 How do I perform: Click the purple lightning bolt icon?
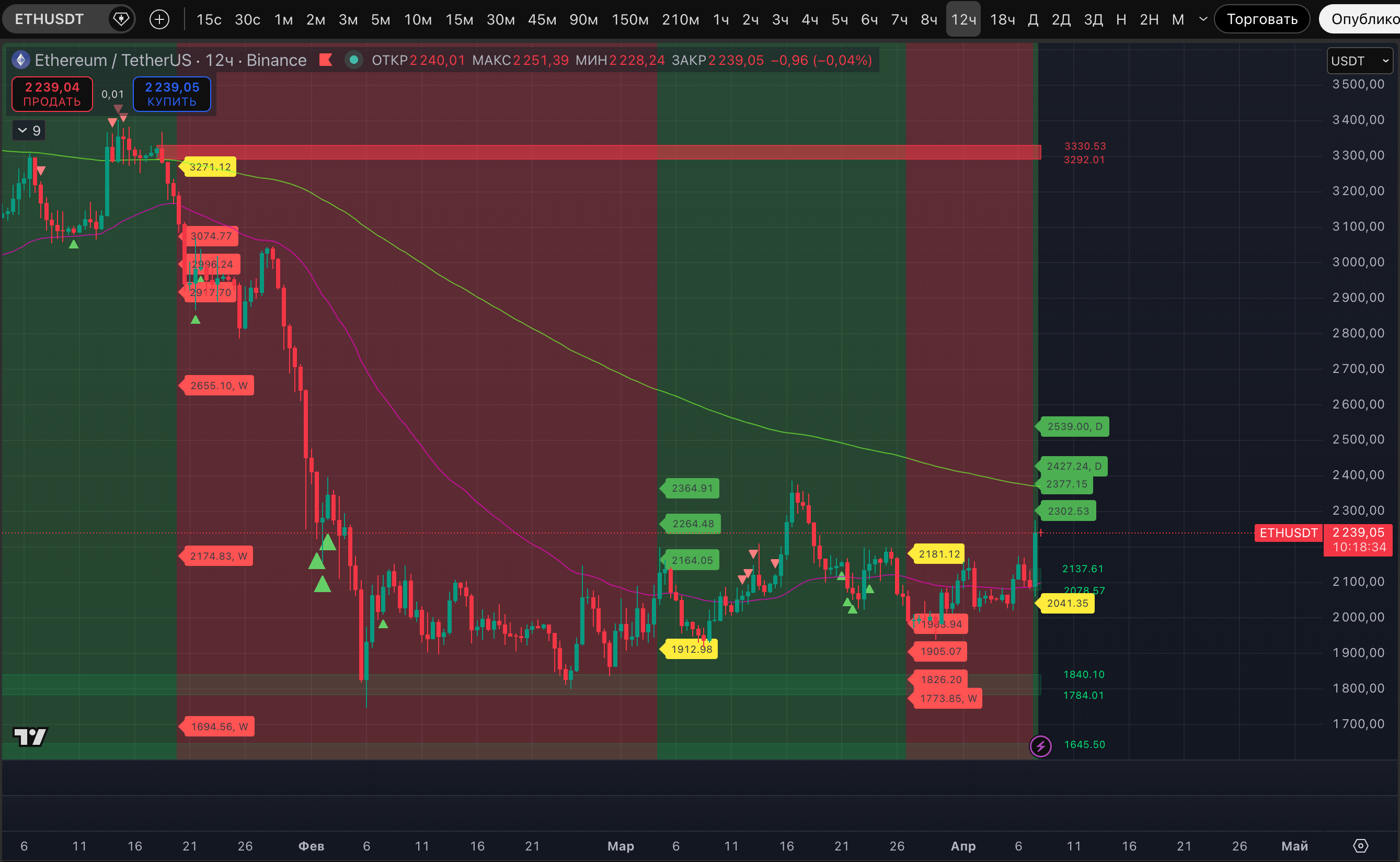pos(1040,746)
